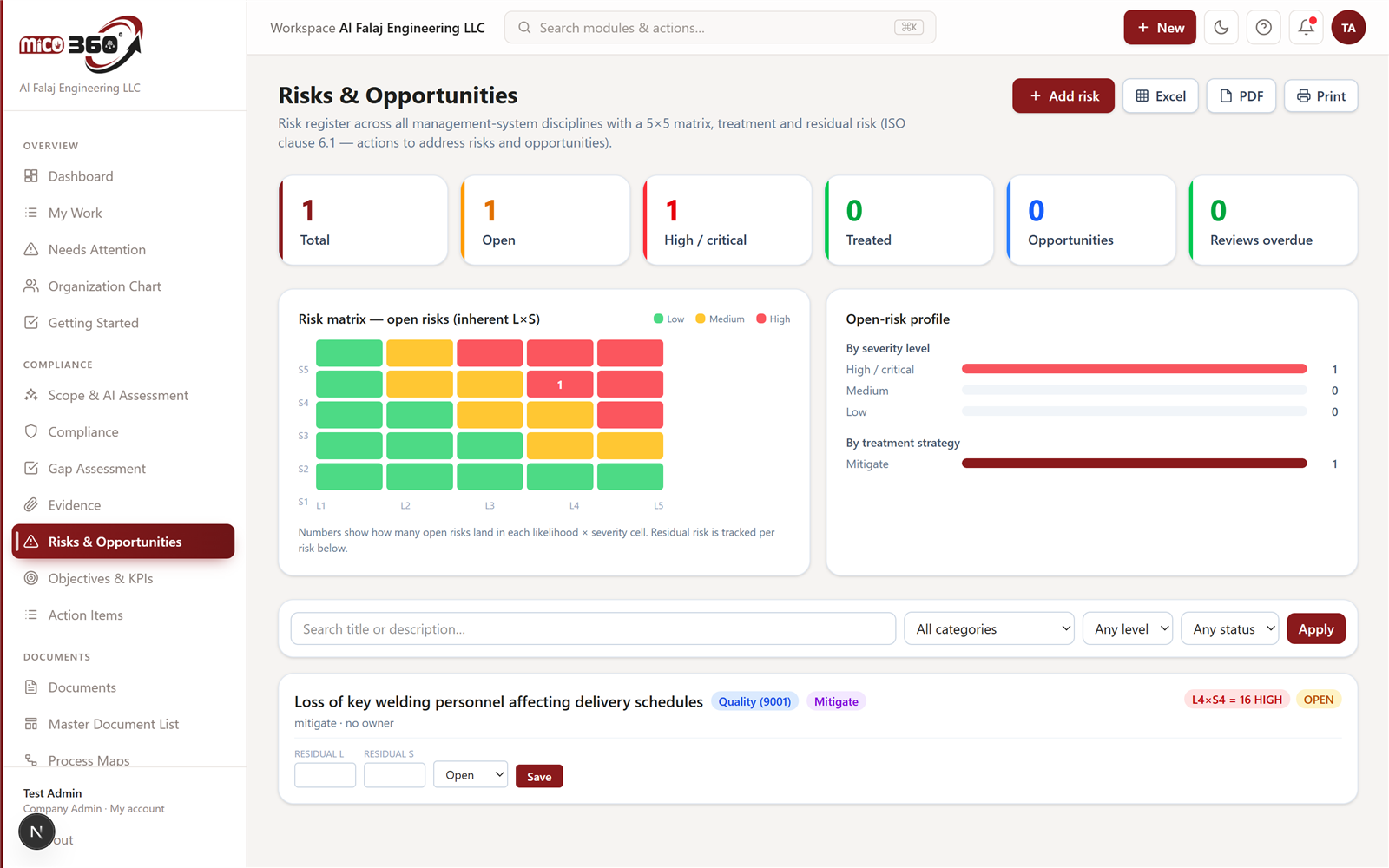1389x868 pixels.
Task: Toggle dark mode moon icon
Action: 1221,28
